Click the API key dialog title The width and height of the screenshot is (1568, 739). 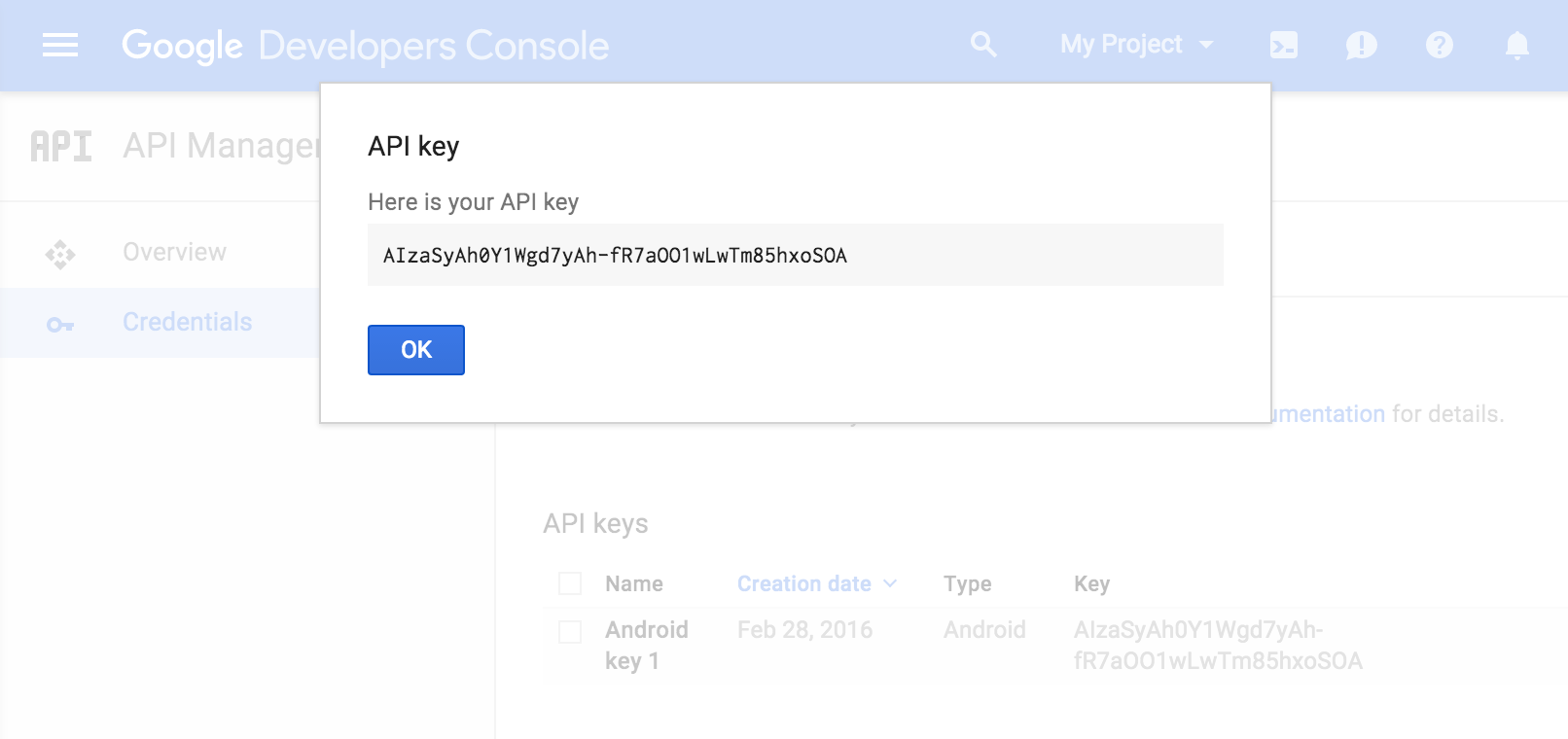(x=413, y=147)
